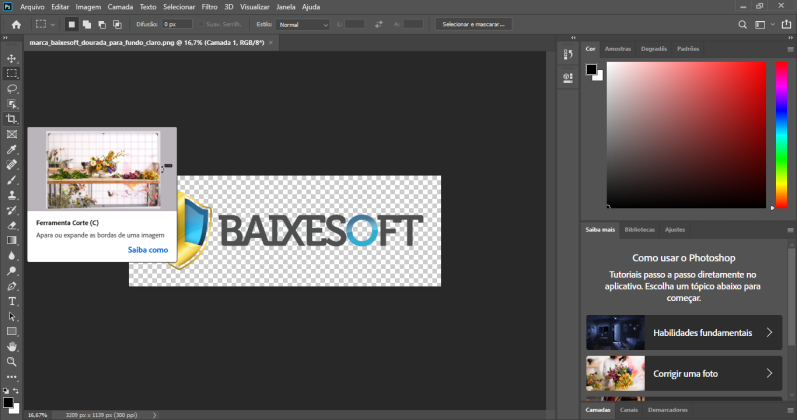Open the Arquivo menu

(32, 7)
